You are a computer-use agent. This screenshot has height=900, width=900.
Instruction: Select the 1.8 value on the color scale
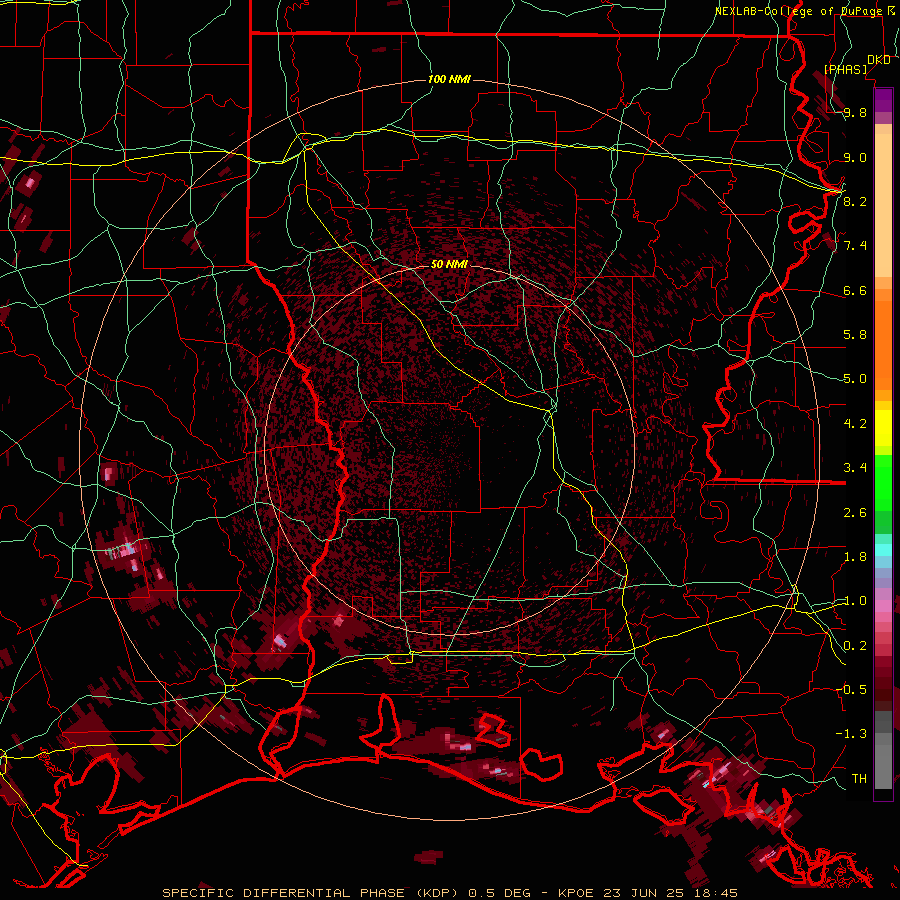pos(855,557)
